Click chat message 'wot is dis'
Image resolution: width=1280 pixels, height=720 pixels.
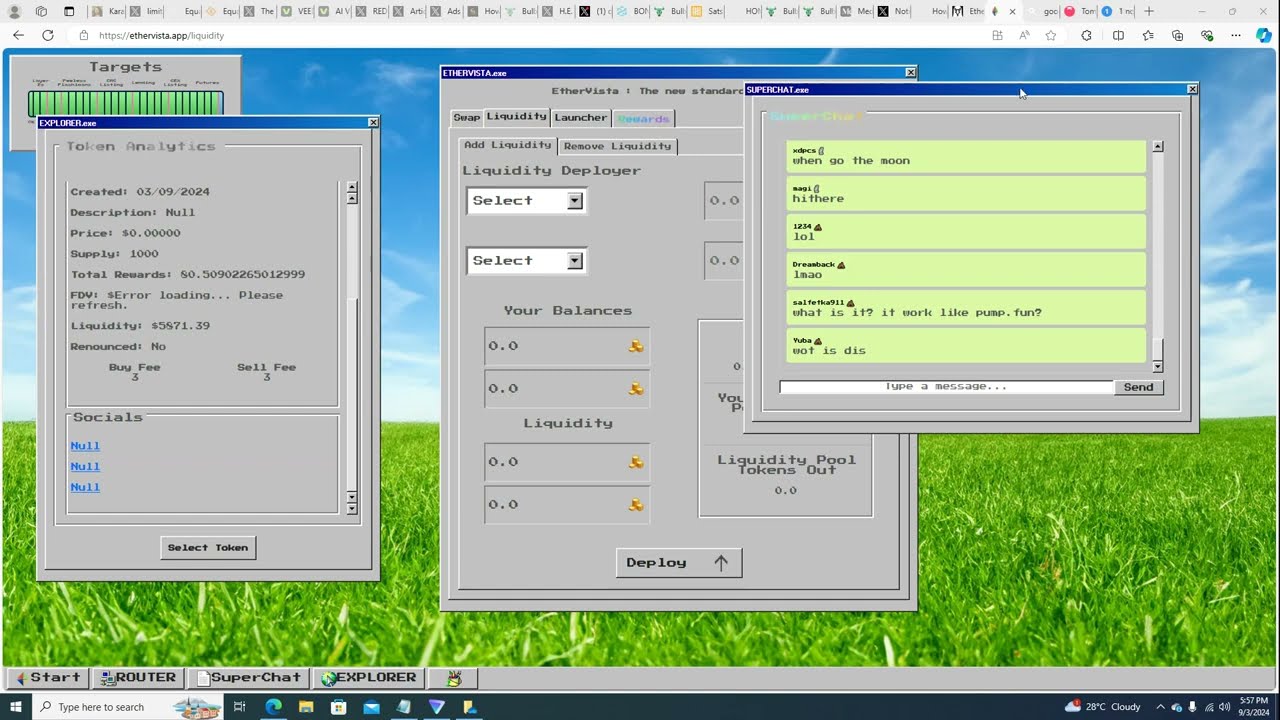(829, 351)
